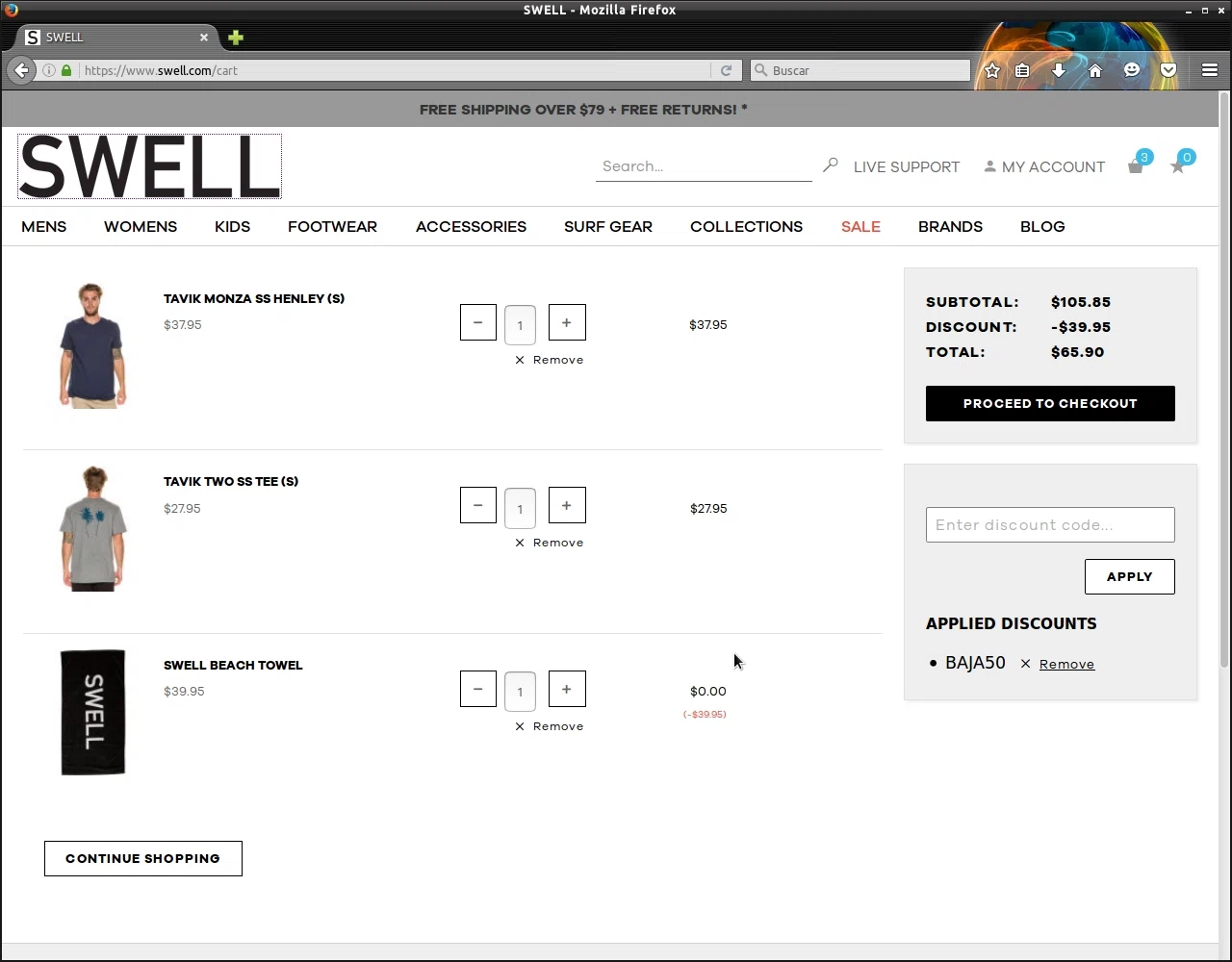Open the gray Tavik Two Tee thumbnail

click(92, 528)
